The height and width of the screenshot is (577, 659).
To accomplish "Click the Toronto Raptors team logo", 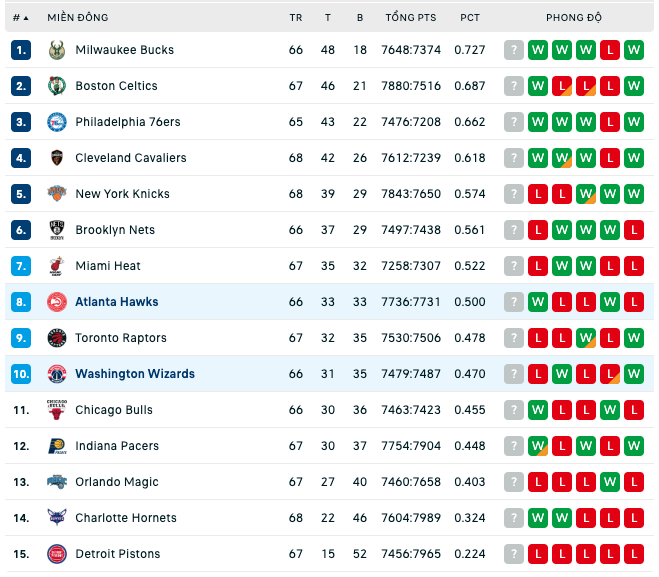I will click(x=57, y=338).
